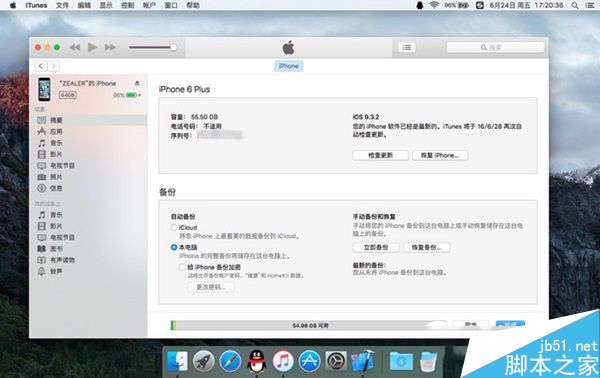Open Safari from the Dock
The image size is (600, 378).
click(230, 360)
